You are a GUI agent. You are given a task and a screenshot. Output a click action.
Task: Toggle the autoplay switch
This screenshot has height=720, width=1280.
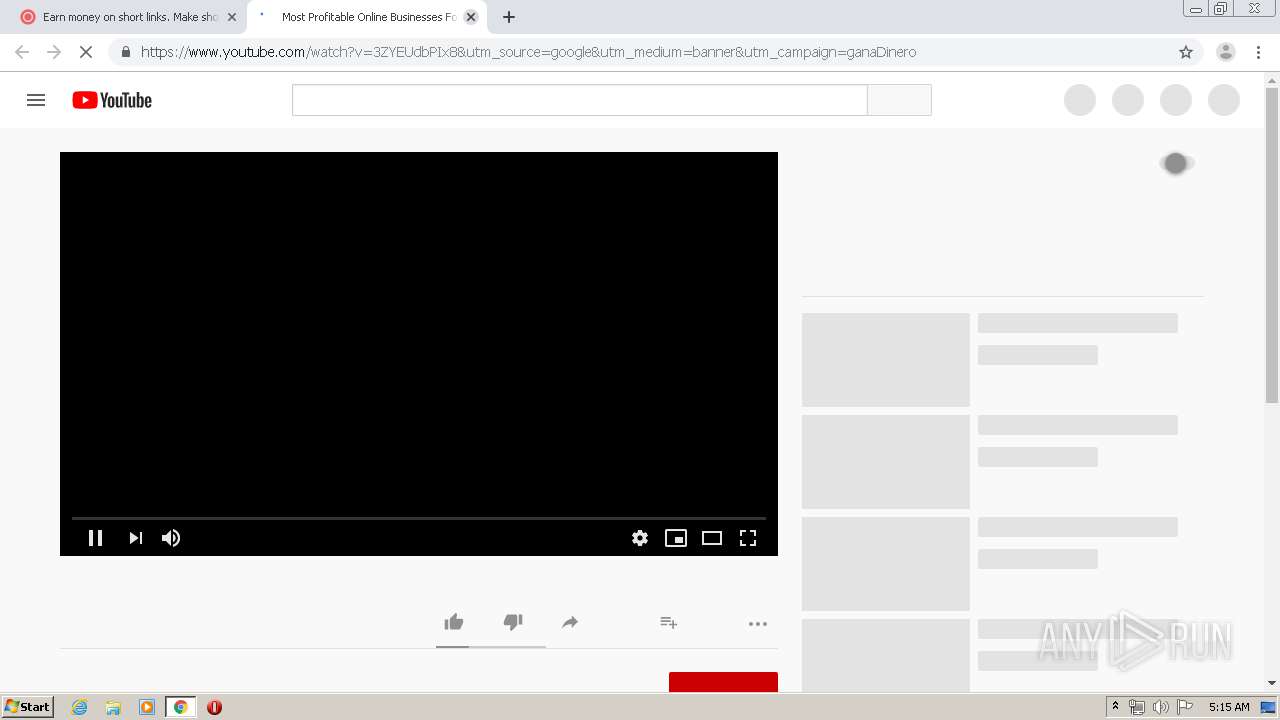pyautogui.click(x=1176, y=163)
